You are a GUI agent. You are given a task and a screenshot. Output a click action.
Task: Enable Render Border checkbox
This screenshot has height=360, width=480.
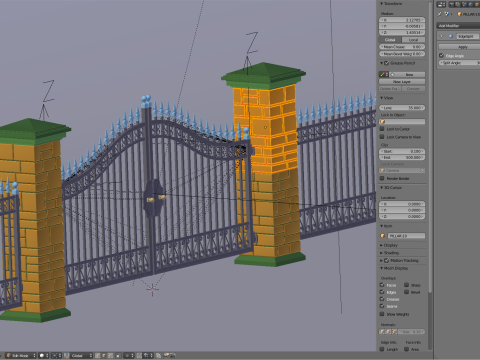382,178
